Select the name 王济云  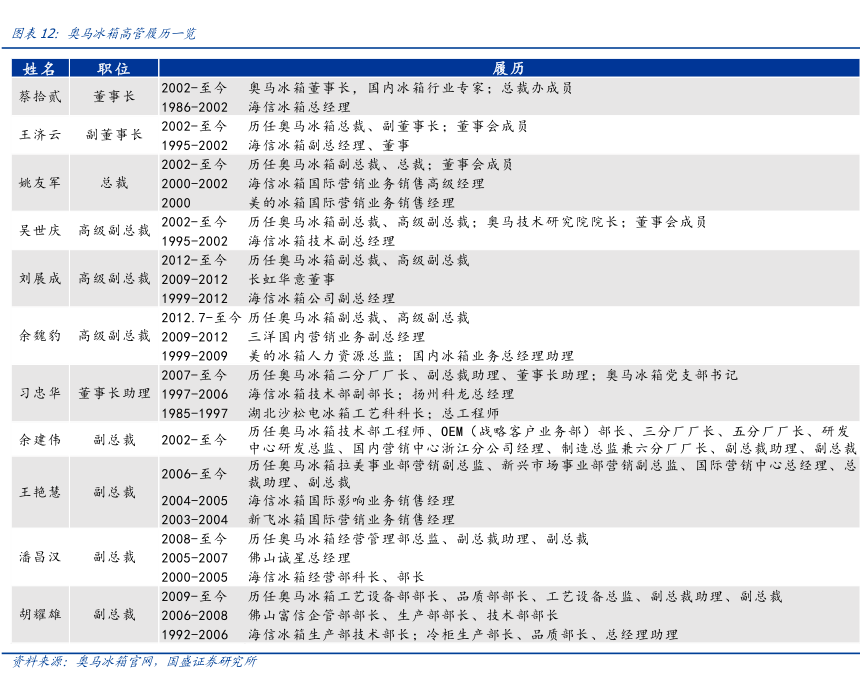click(x=40, y=135)
